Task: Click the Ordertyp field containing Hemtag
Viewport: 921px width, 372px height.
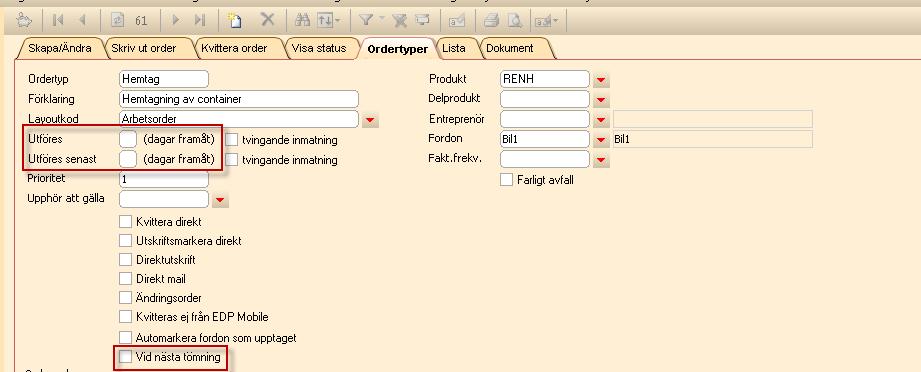Action: [164, 79]
